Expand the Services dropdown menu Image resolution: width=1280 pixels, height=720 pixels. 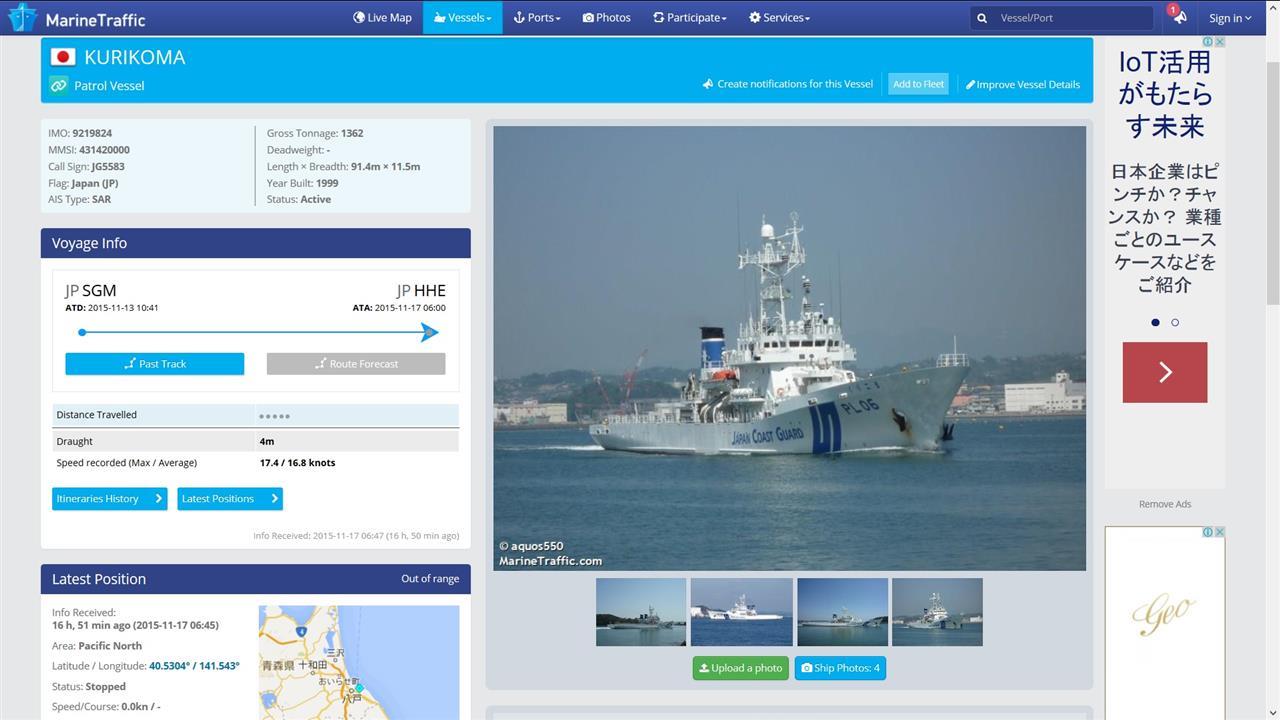[779, 17]
